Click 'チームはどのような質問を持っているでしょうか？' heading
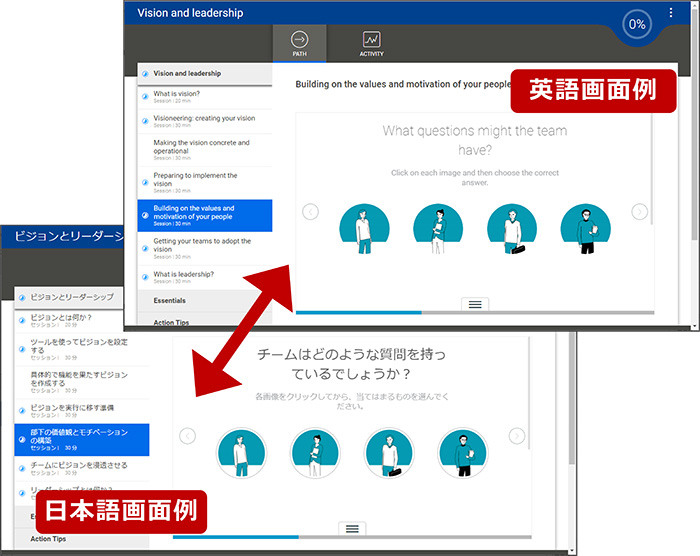700x556 pixels. (x=351, y=364)
